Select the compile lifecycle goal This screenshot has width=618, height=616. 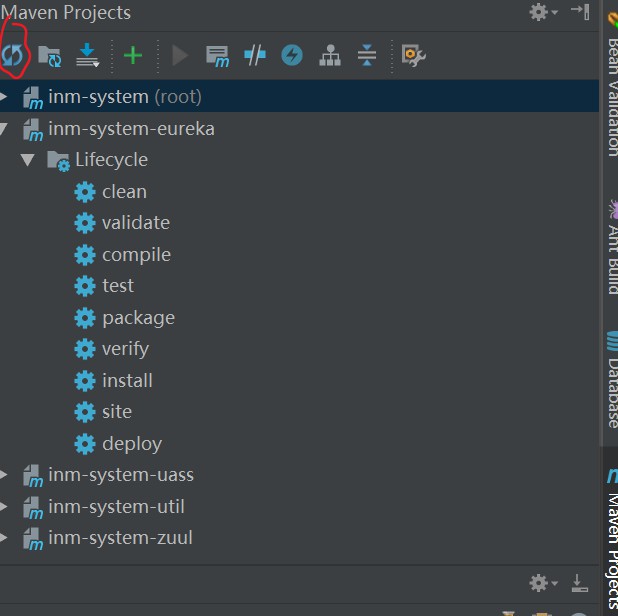[x=136, y=255]
